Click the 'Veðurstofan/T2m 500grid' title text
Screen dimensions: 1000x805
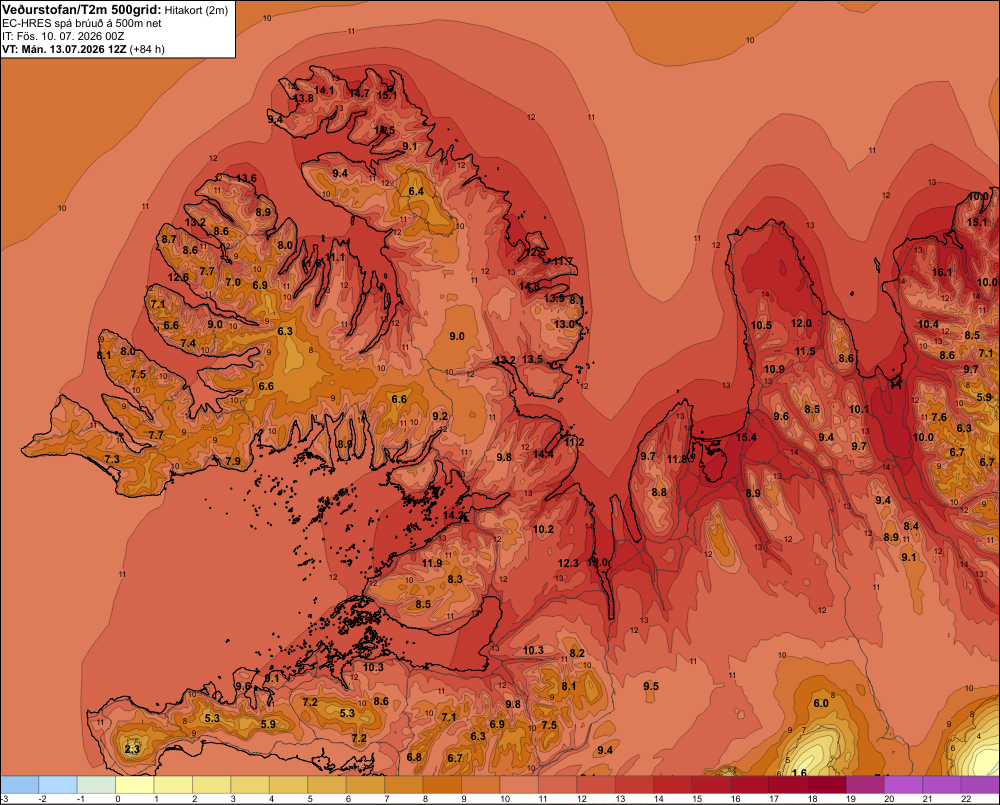82,10
